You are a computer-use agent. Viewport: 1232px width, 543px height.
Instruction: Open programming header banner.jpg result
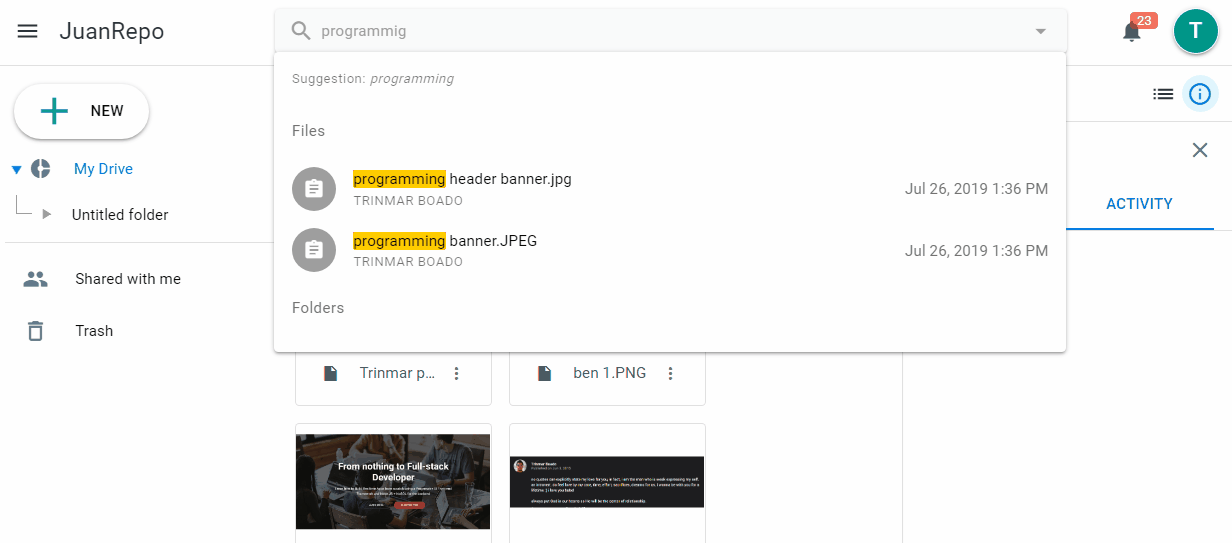point(670,188)
